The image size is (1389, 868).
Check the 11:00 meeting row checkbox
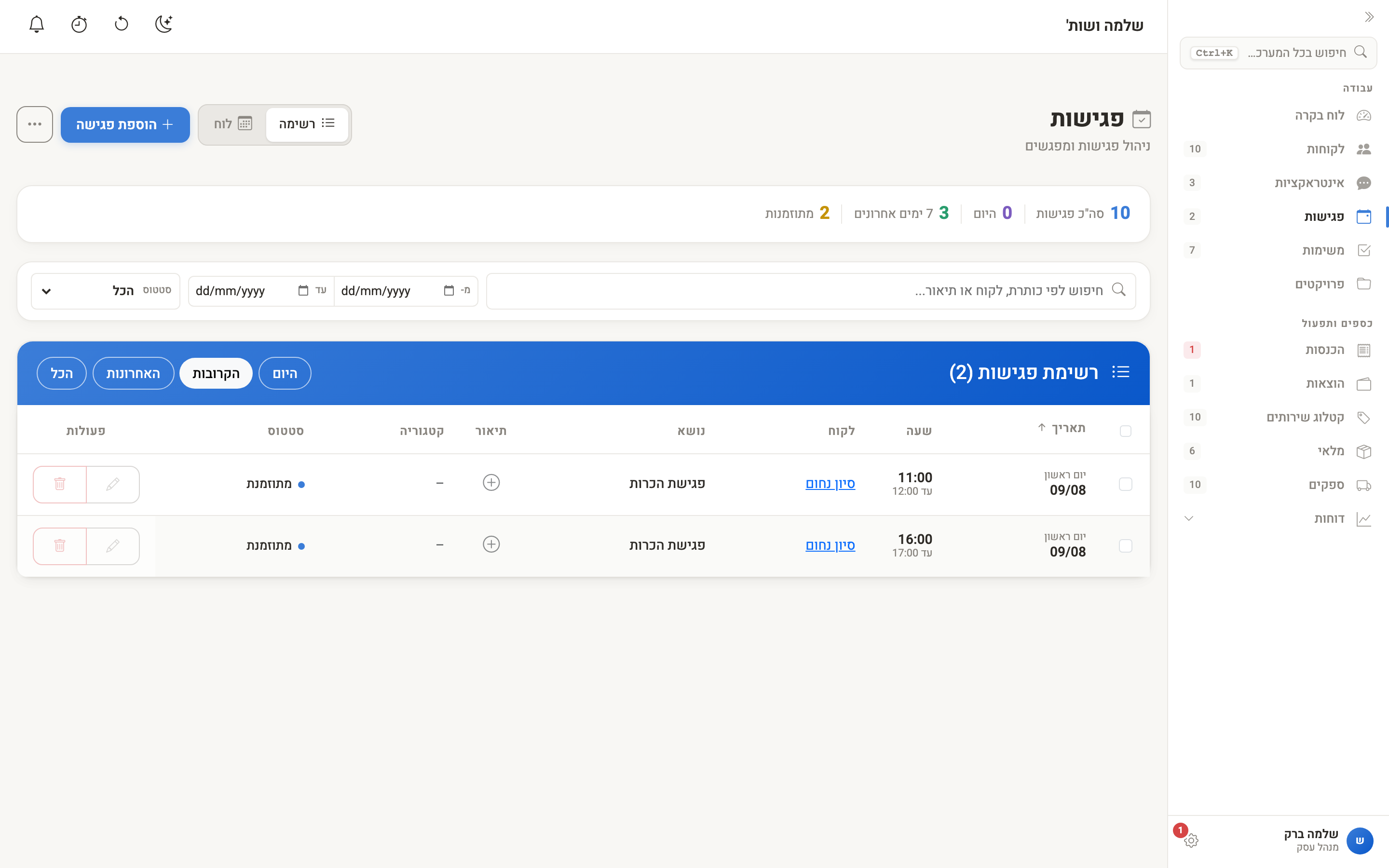click(1125, 484)
